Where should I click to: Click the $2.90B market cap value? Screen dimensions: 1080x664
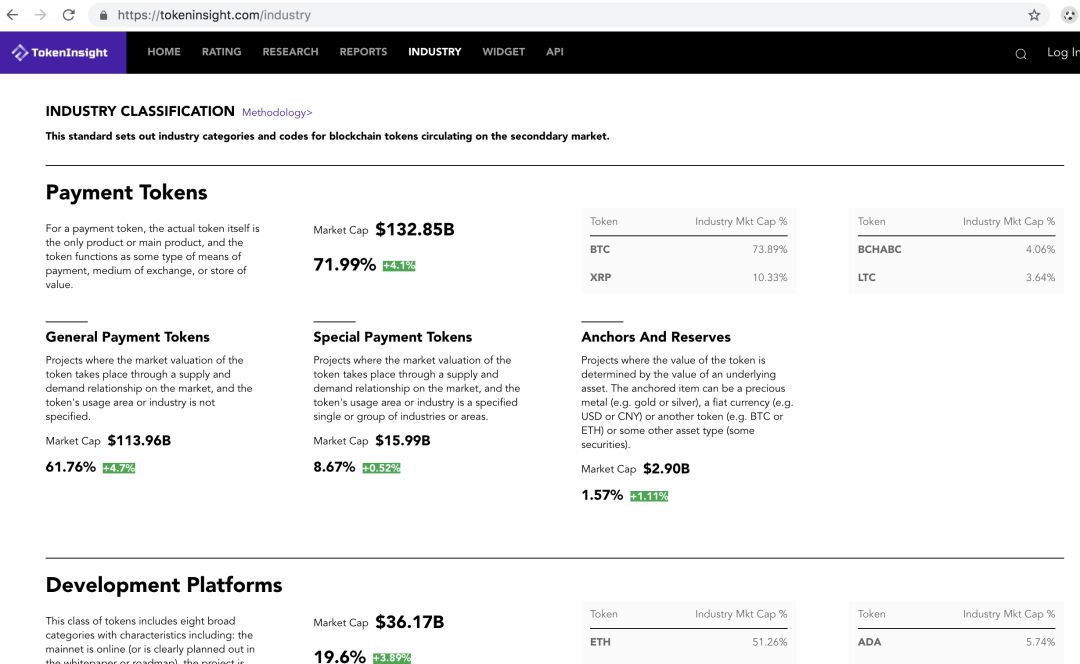pyautogui.click(x=666, y=468)
